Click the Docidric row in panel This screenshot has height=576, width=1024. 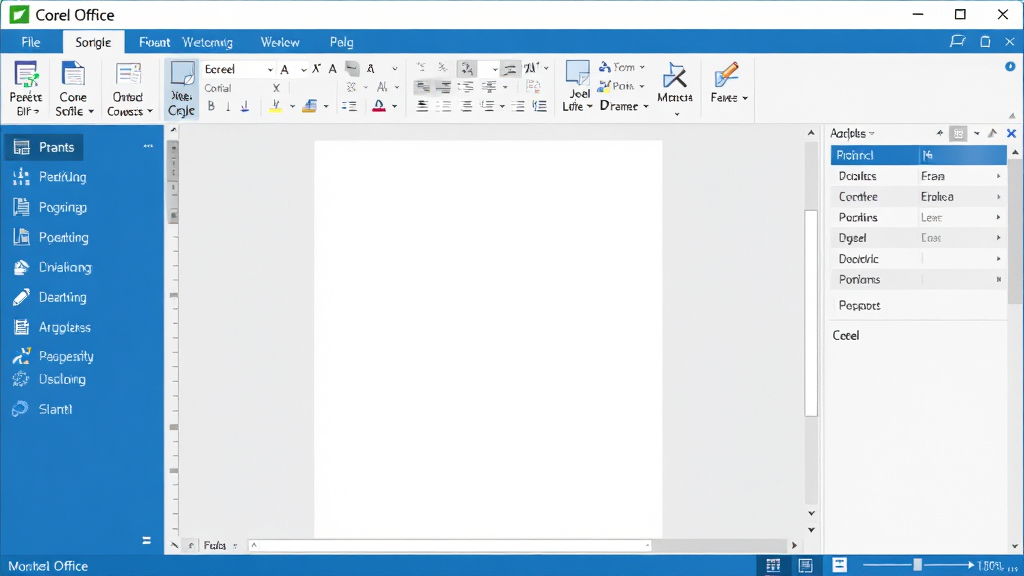[x=918, y=259]
